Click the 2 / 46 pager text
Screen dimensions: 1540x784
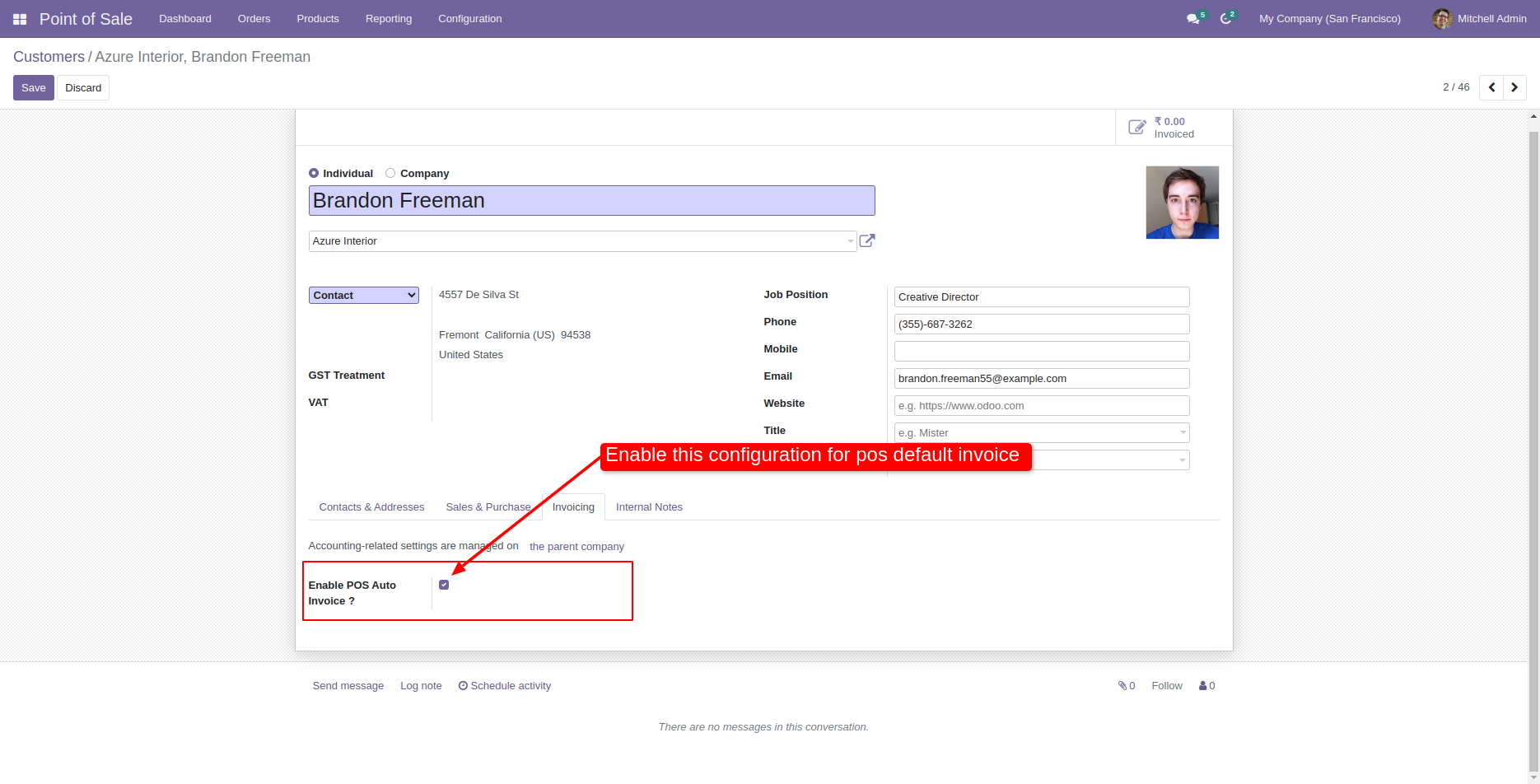(x=1456, y=87)
